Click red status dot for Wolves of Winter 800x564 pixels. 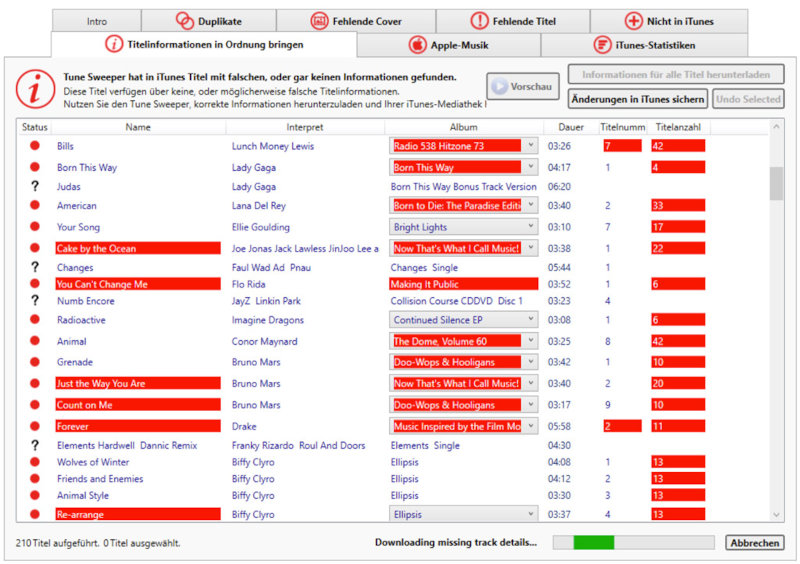(35, 462)
